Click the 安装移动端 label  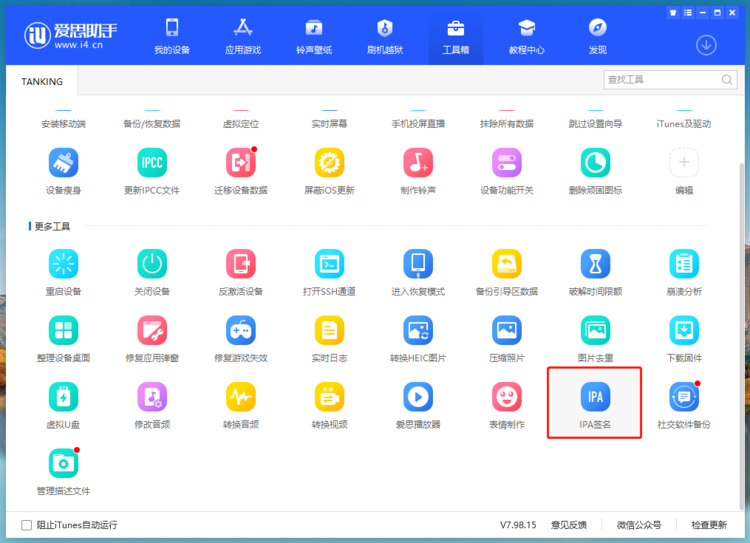[63, 124]
